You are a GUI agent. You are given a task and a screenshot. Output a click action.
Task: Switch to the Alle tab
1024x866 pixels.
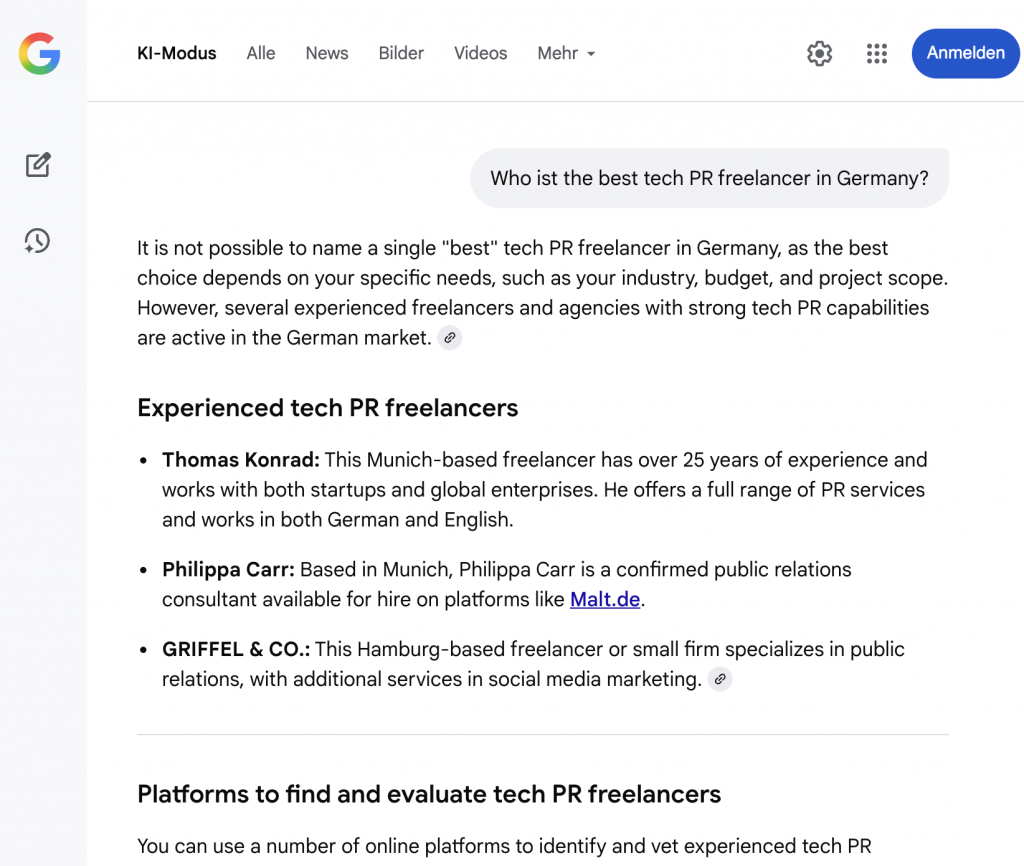(x=261, y=54)
